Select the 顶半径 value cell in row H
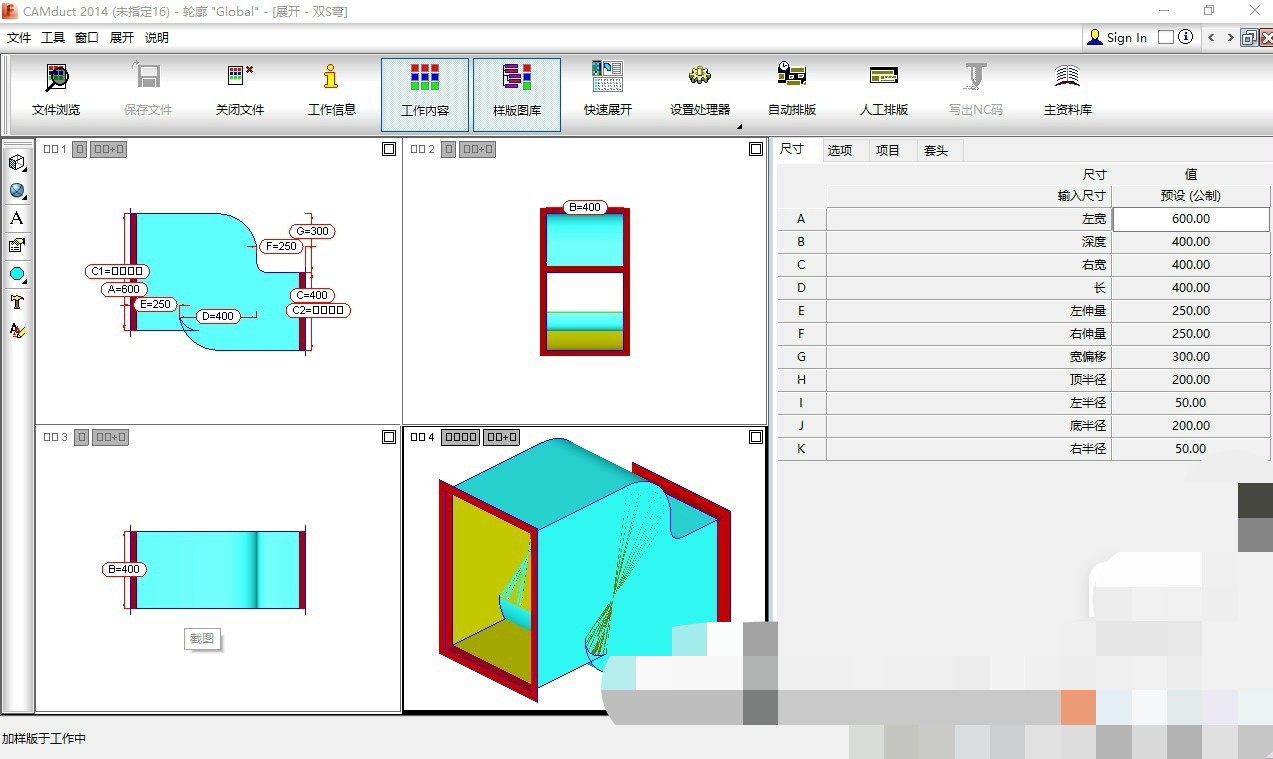1273x759 pixels. pyautogui.click(x=1191, y=379)
